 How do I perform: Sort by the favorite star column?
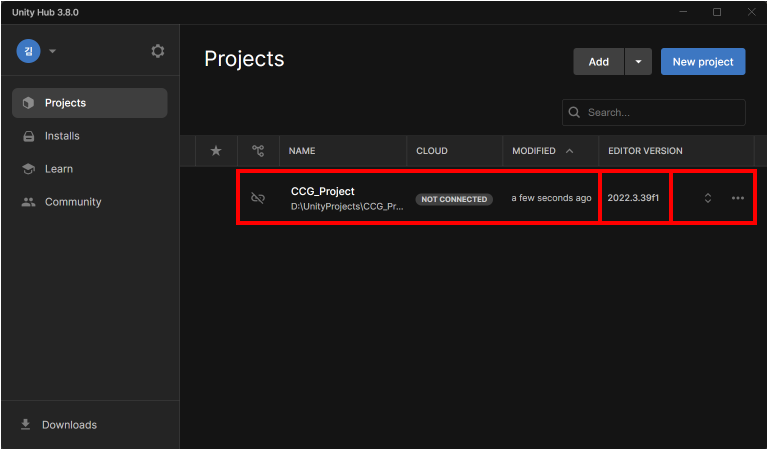(216, 150)
